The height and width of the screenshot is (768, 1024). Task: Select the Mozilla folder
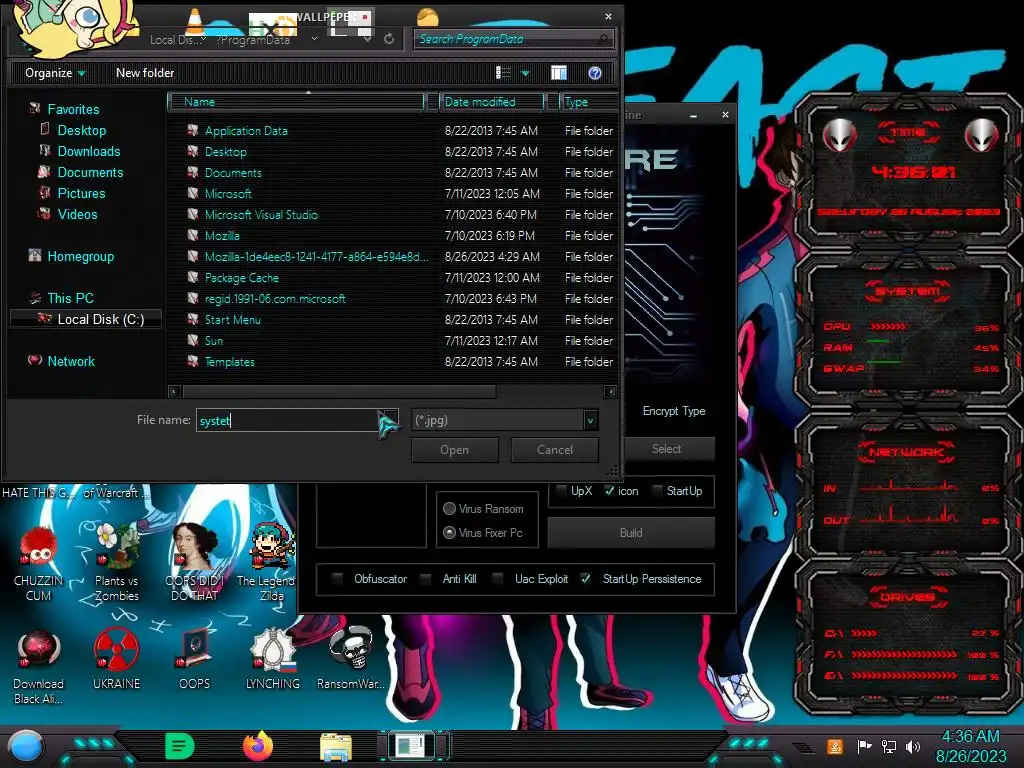[222, 236]
